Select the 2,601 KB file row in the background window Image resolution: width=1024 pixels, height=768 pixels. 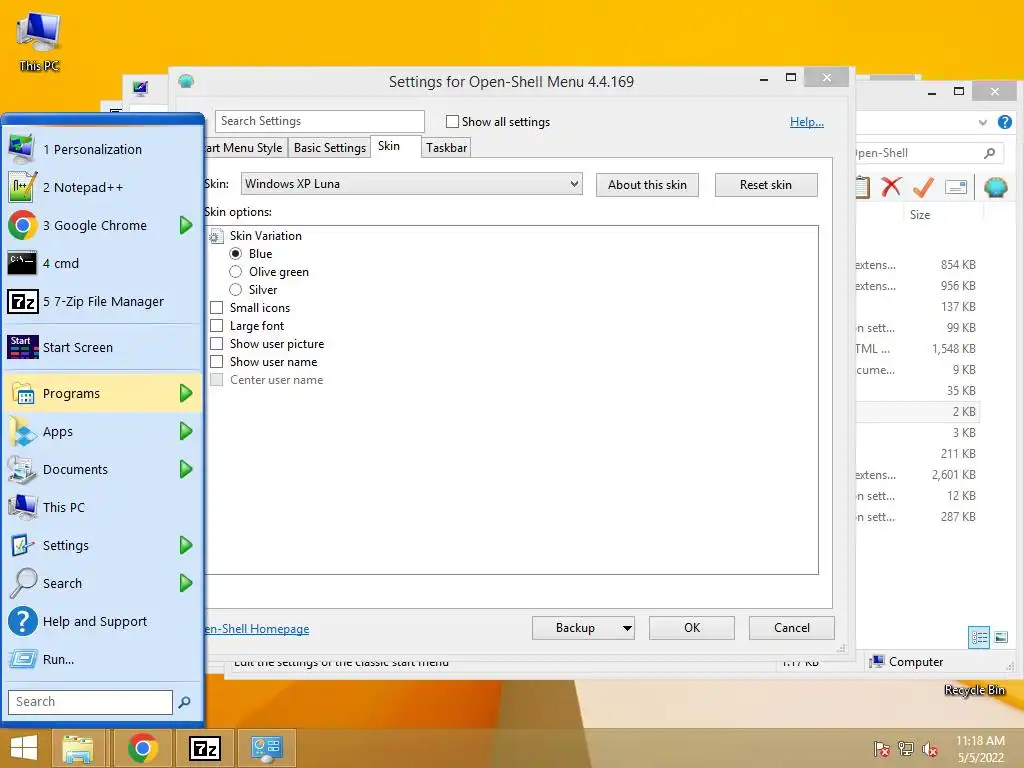click(918, 475)
